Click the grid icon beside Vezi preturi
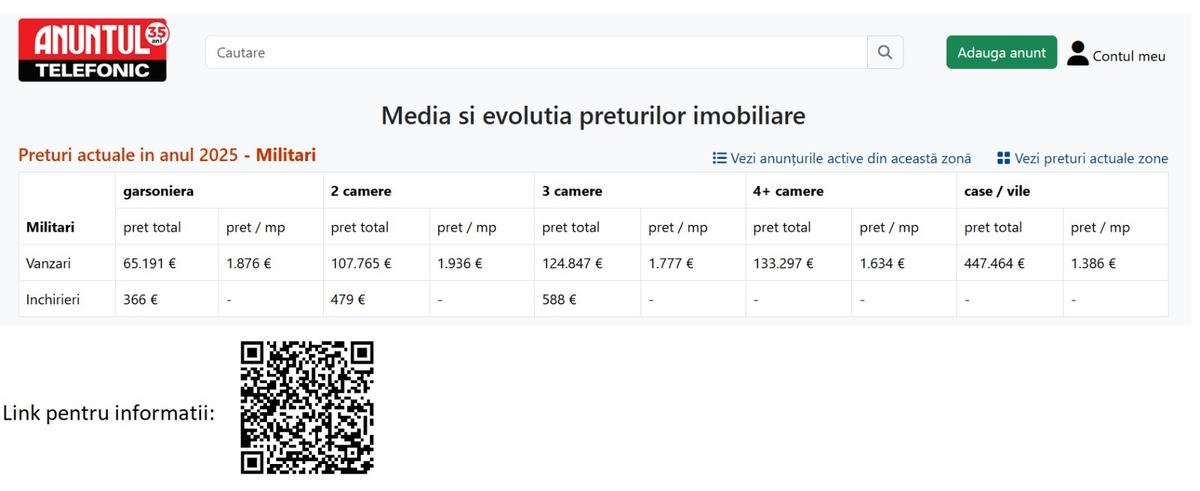 pos(1003,158)
